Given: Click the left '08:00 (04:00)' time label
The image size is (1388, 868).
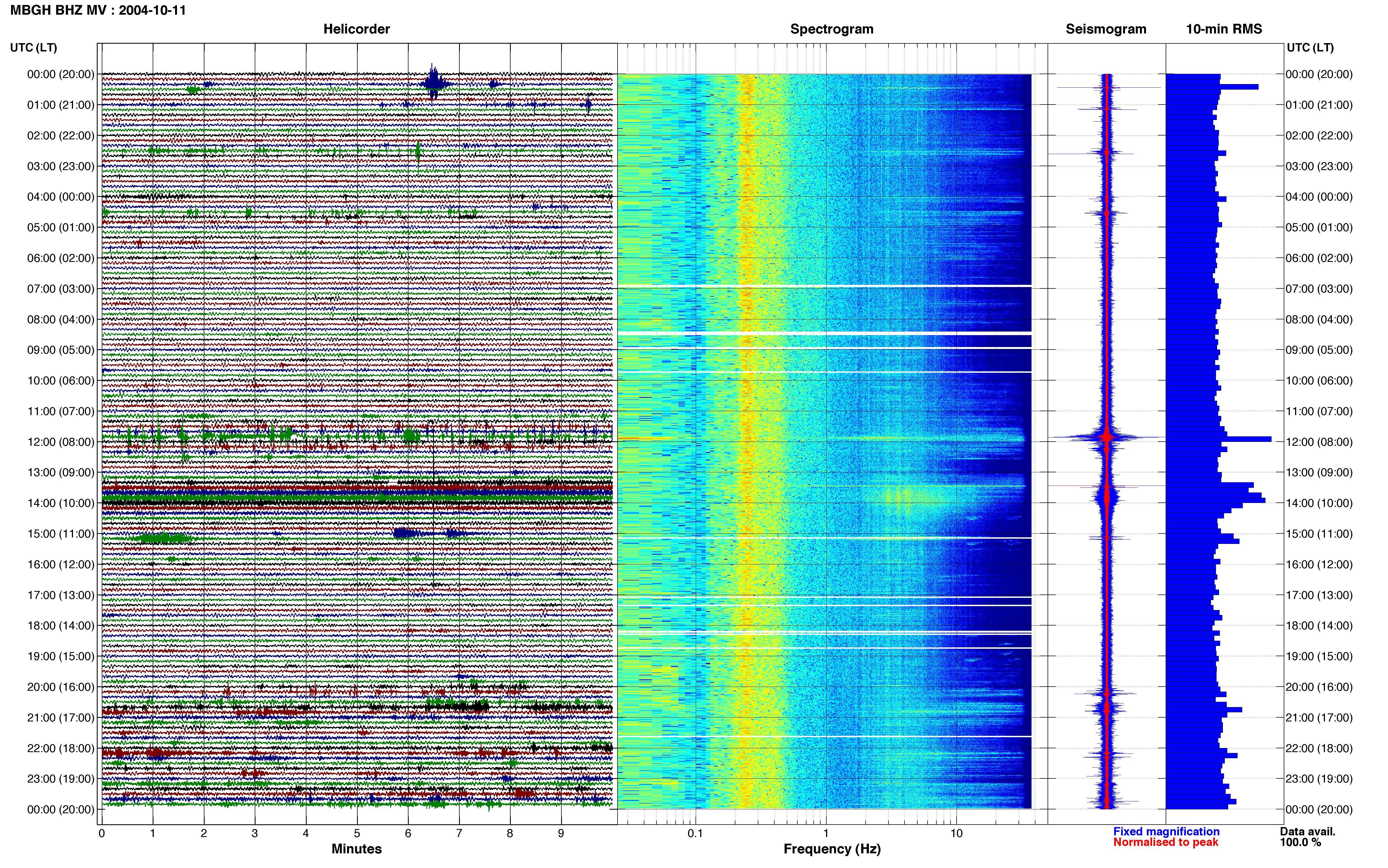Looking at the screenshot, I should tap(61, 319).
